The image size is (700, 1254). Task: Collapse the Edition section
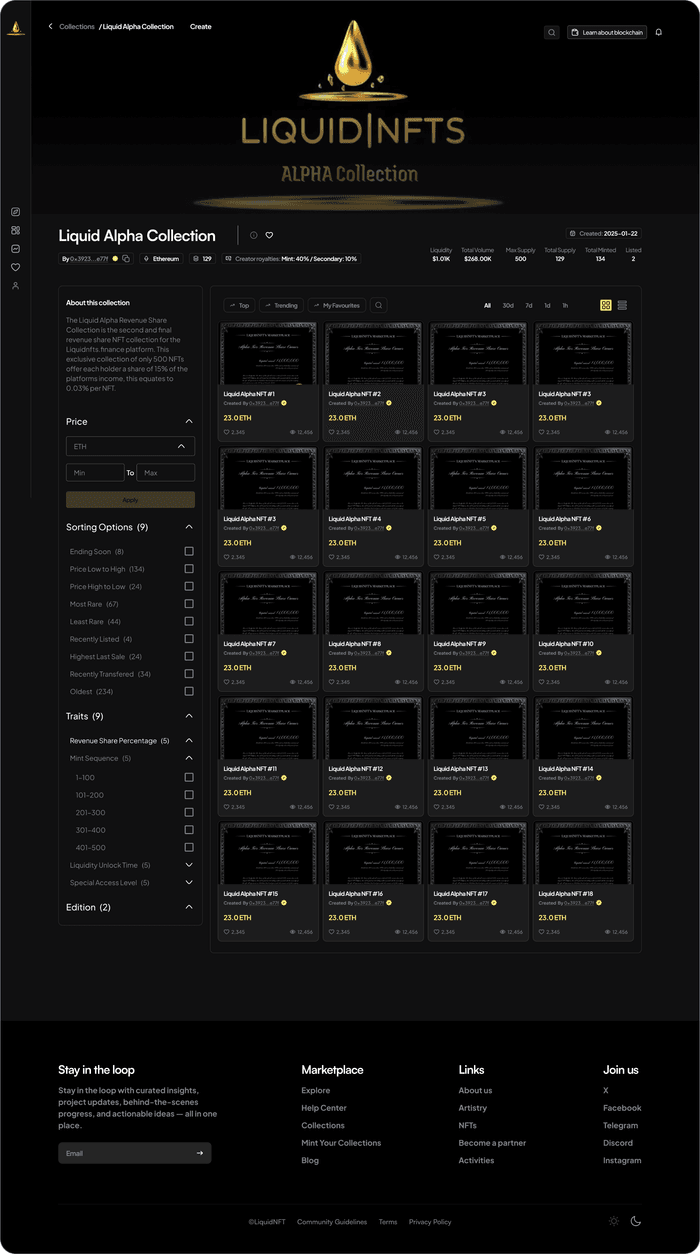(x=189, y=907)
